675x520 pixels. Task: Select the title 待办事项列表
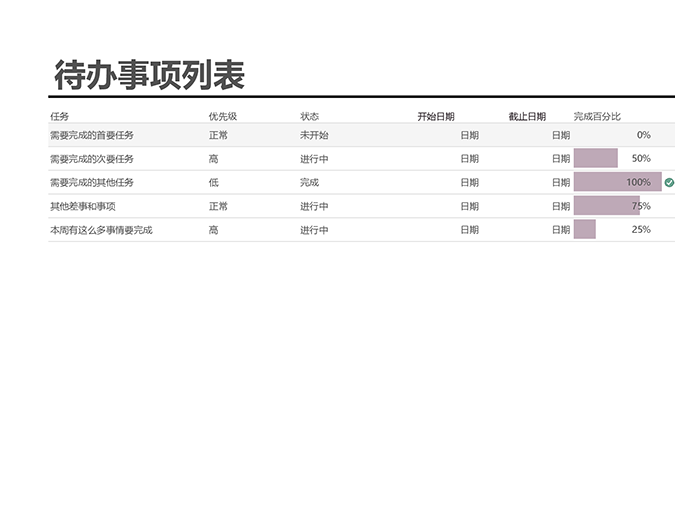coord(150,75)
